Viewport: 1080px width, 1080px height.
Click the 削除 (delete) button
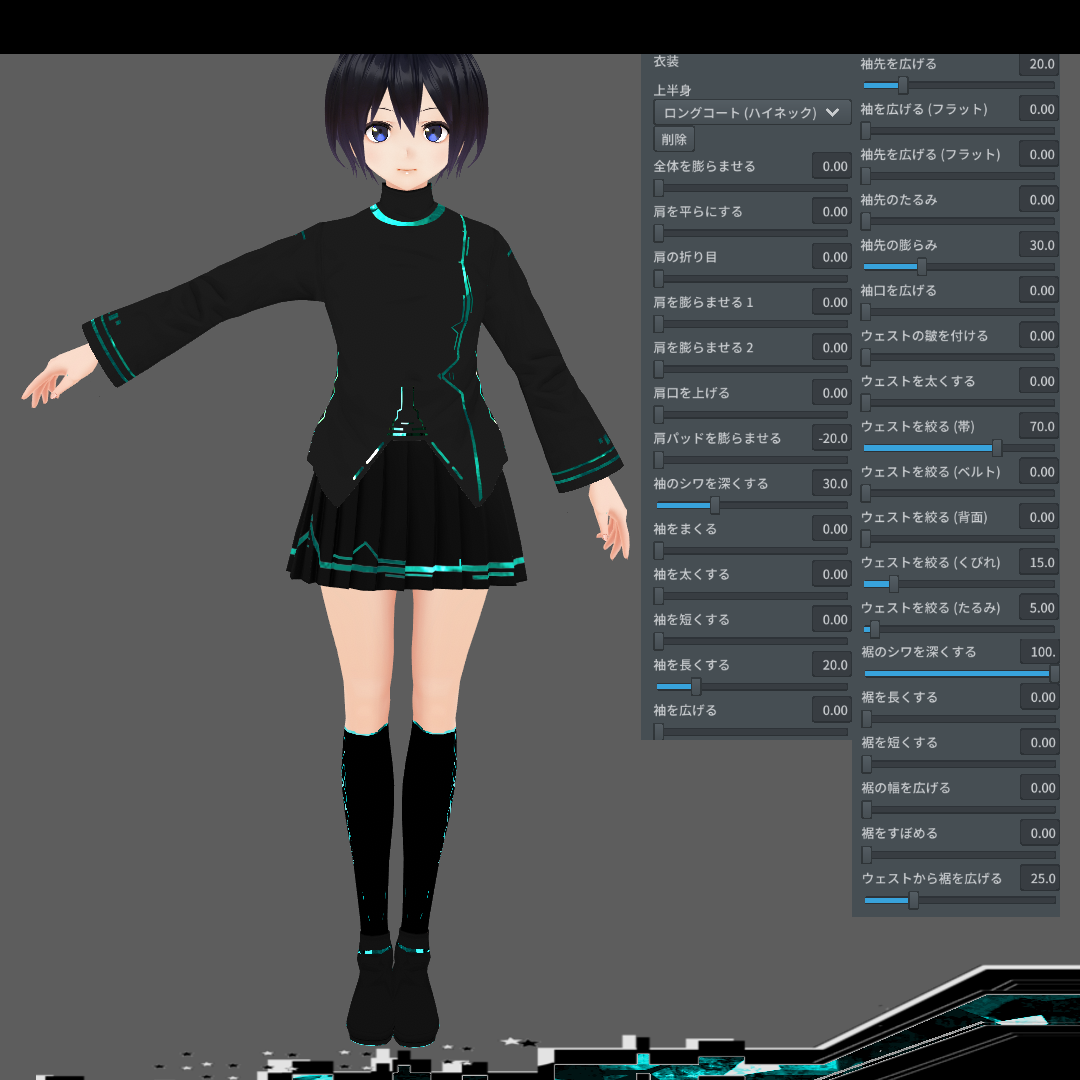[x=673, y=139]
